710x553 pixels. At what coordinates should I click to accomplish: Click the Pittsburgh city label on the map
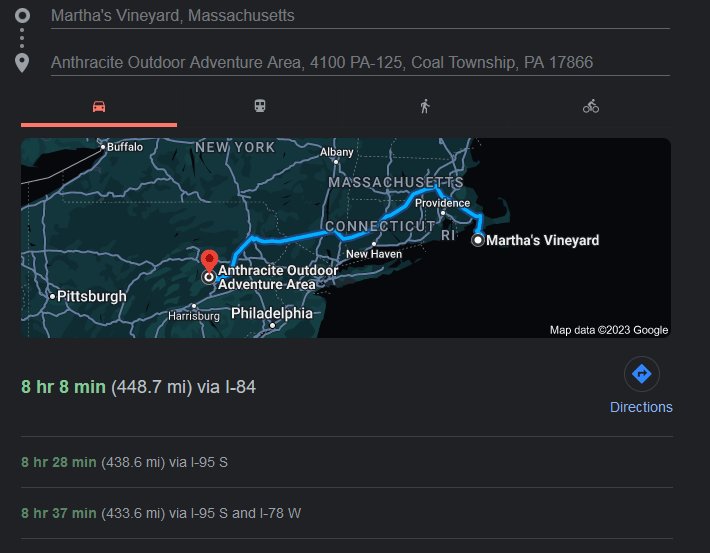coord(91,297)
